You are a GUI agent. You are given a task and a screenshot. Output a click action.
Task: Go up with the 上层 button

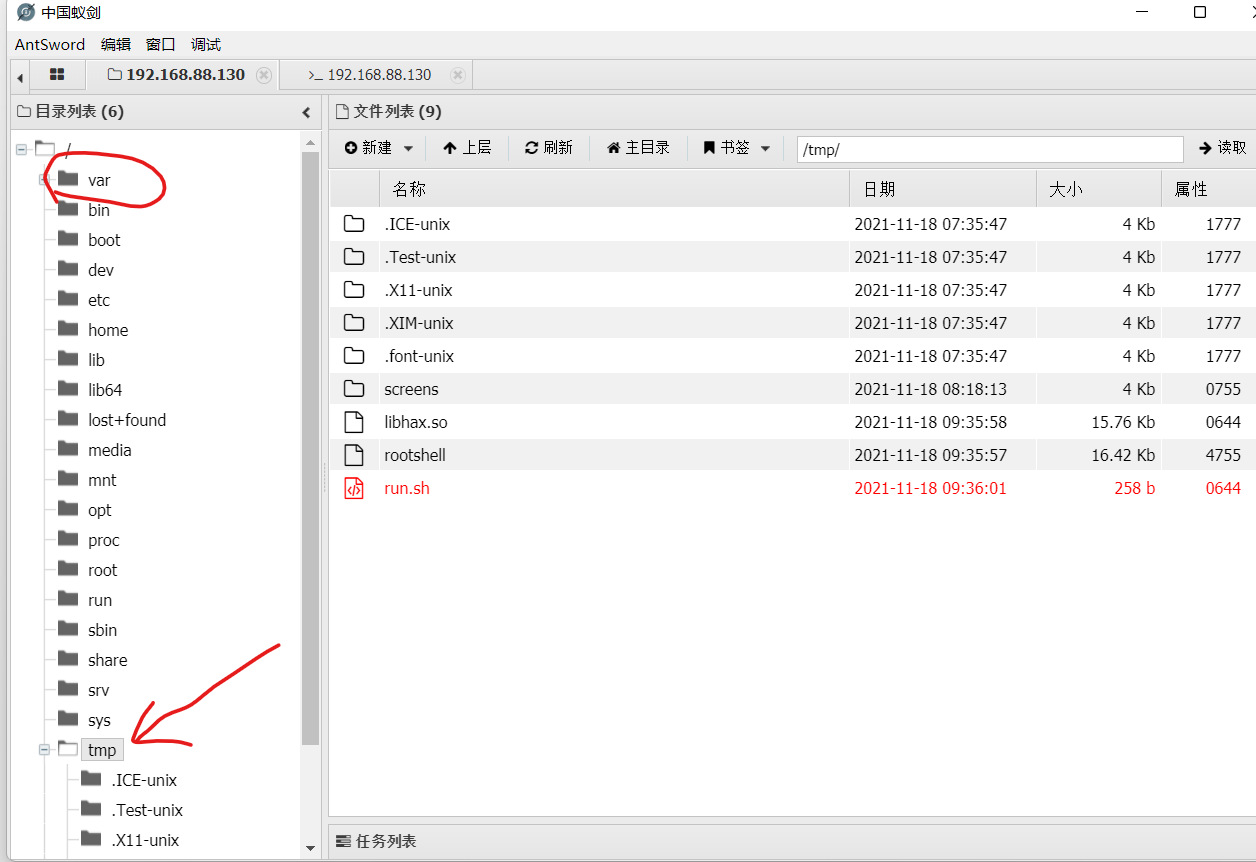coord(467,148)
